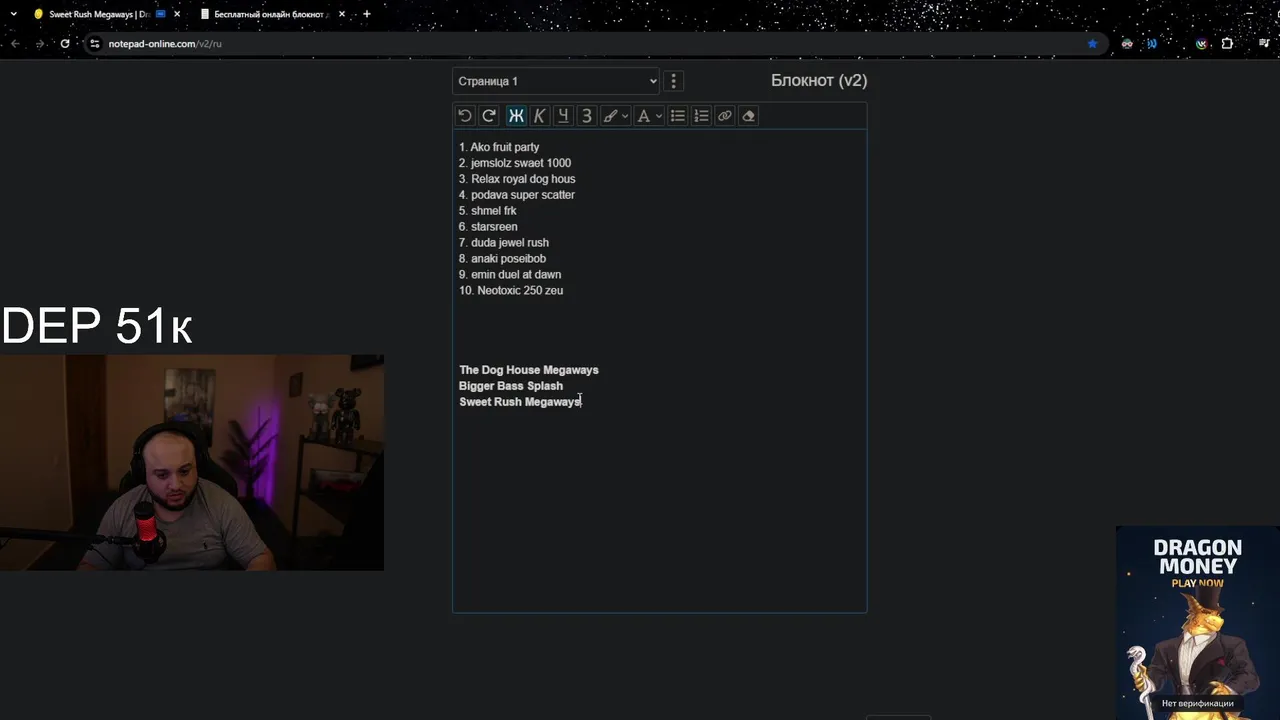Click bold line "Sweet Rush Megaways"
Screen dimensions: 1280x720
(520, 402)
